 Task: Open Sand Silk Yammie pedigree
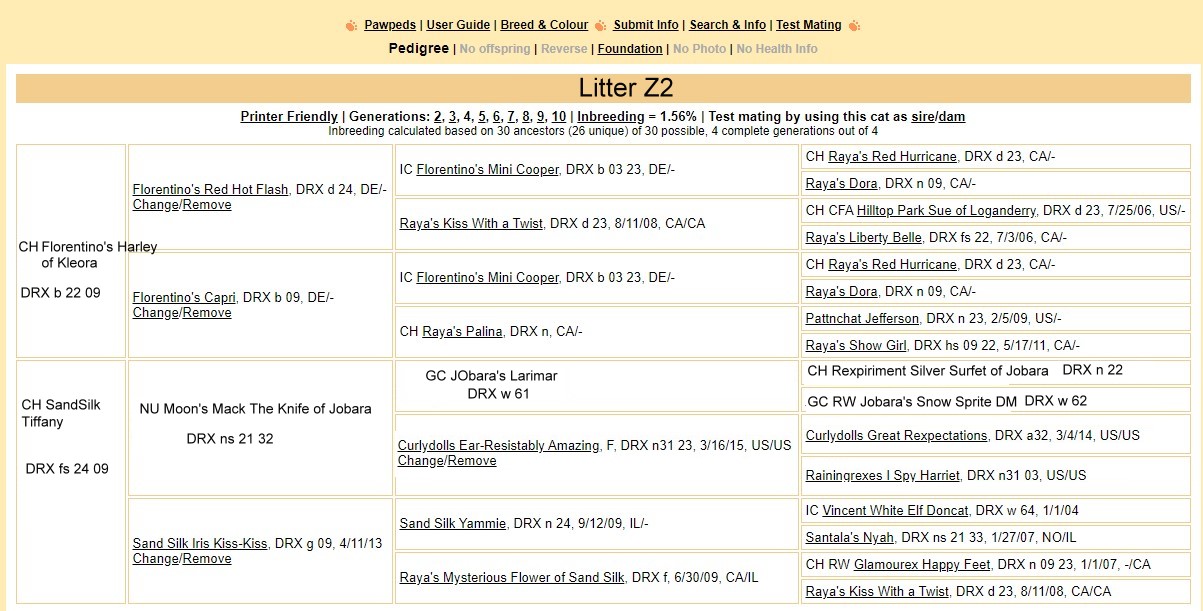pos(453,524)
